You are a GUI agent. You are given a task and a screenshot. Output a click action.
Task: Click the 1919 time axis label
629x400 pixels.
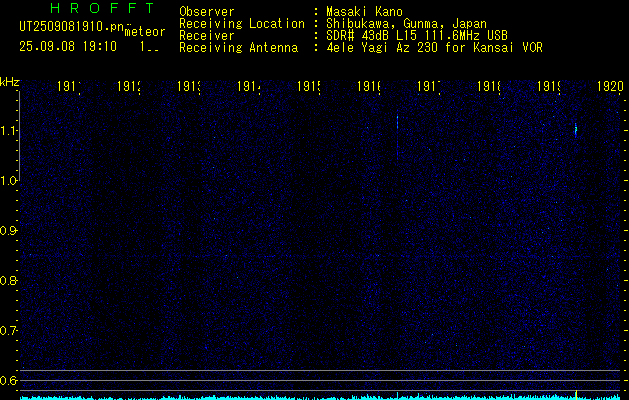click(x=548, y=86)
